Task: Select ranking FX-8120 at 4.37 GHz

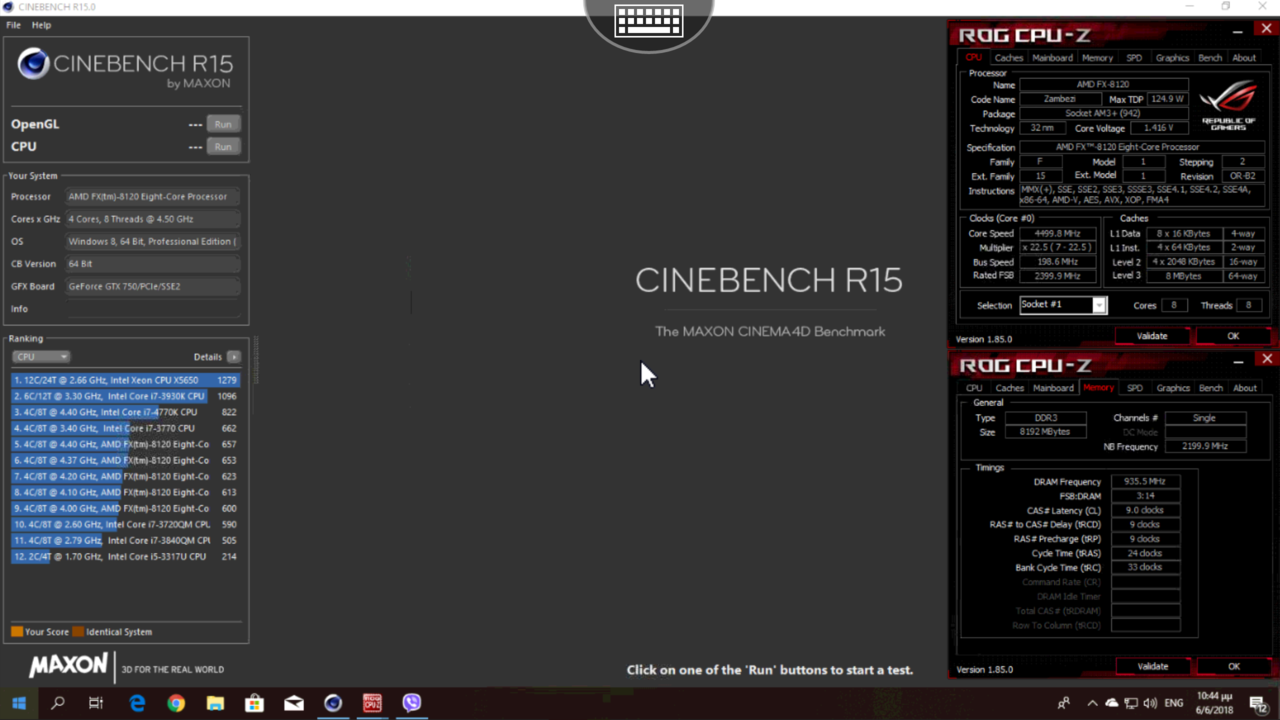Action: pos(126,460)
